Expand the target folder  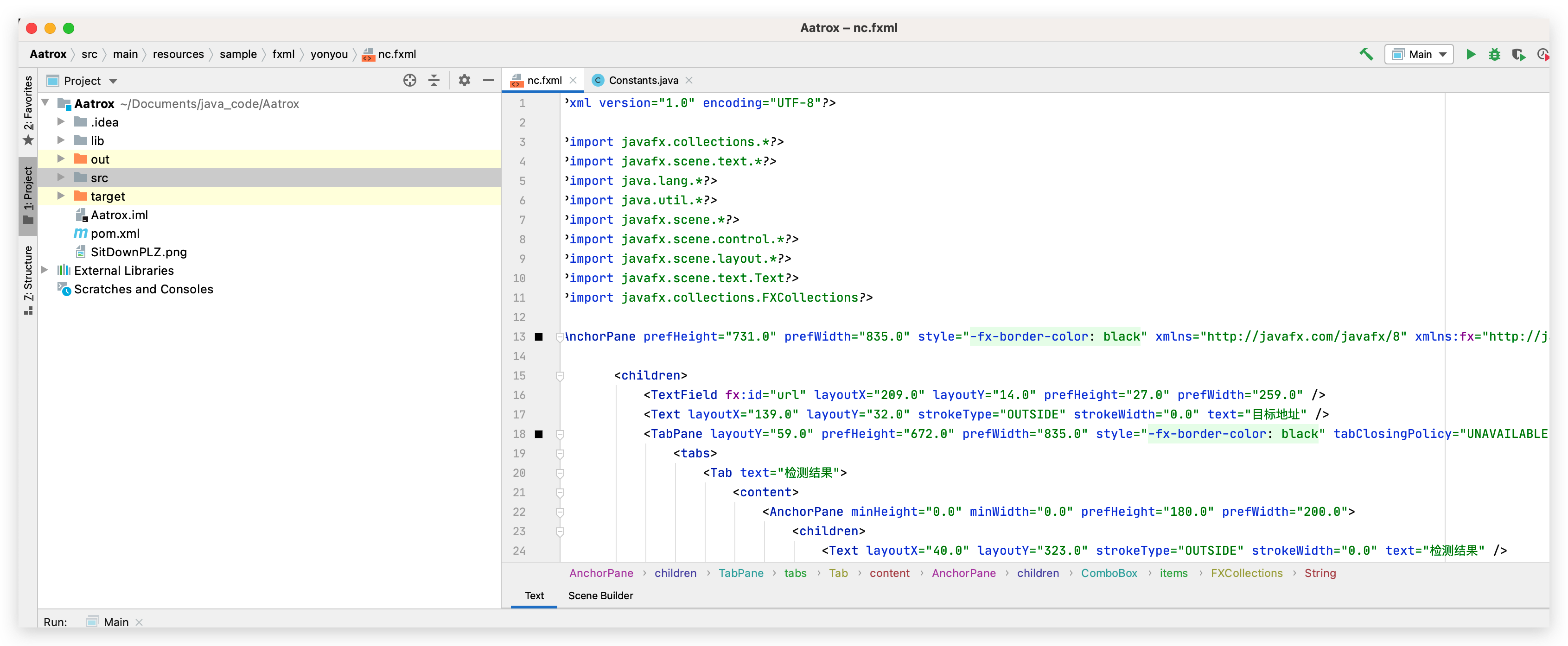click(x=61, y=196)
